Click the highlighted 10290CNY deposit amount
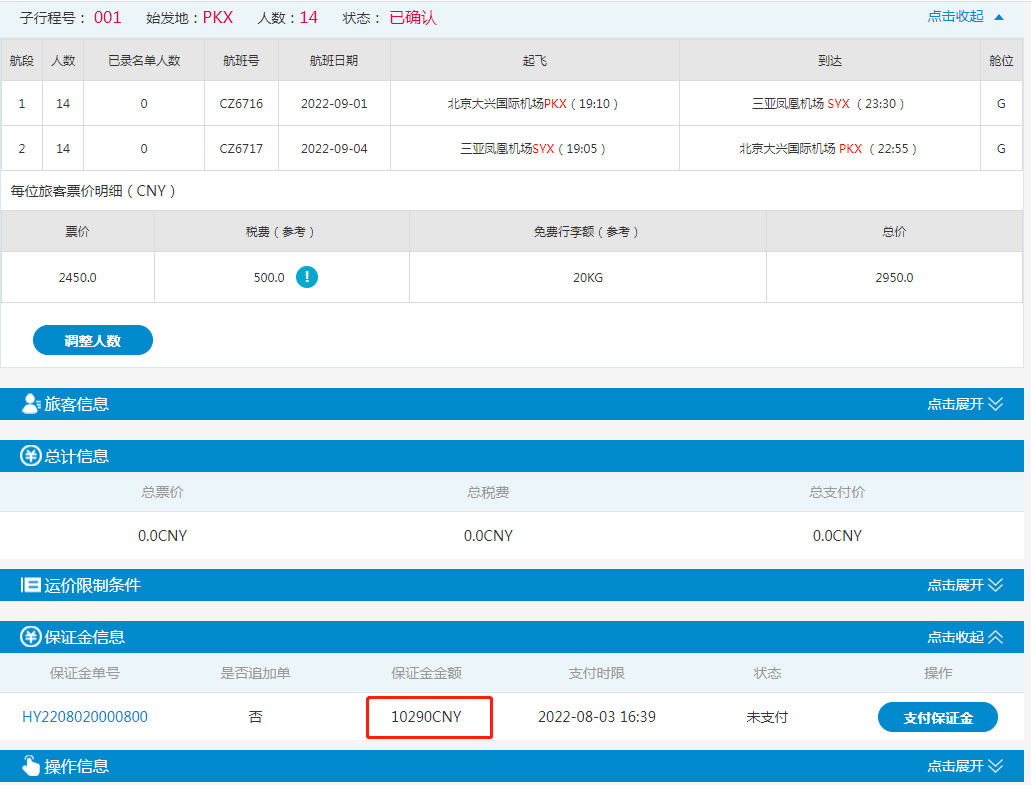Screen dimensions: 1031x785 [x=427, y=717]
